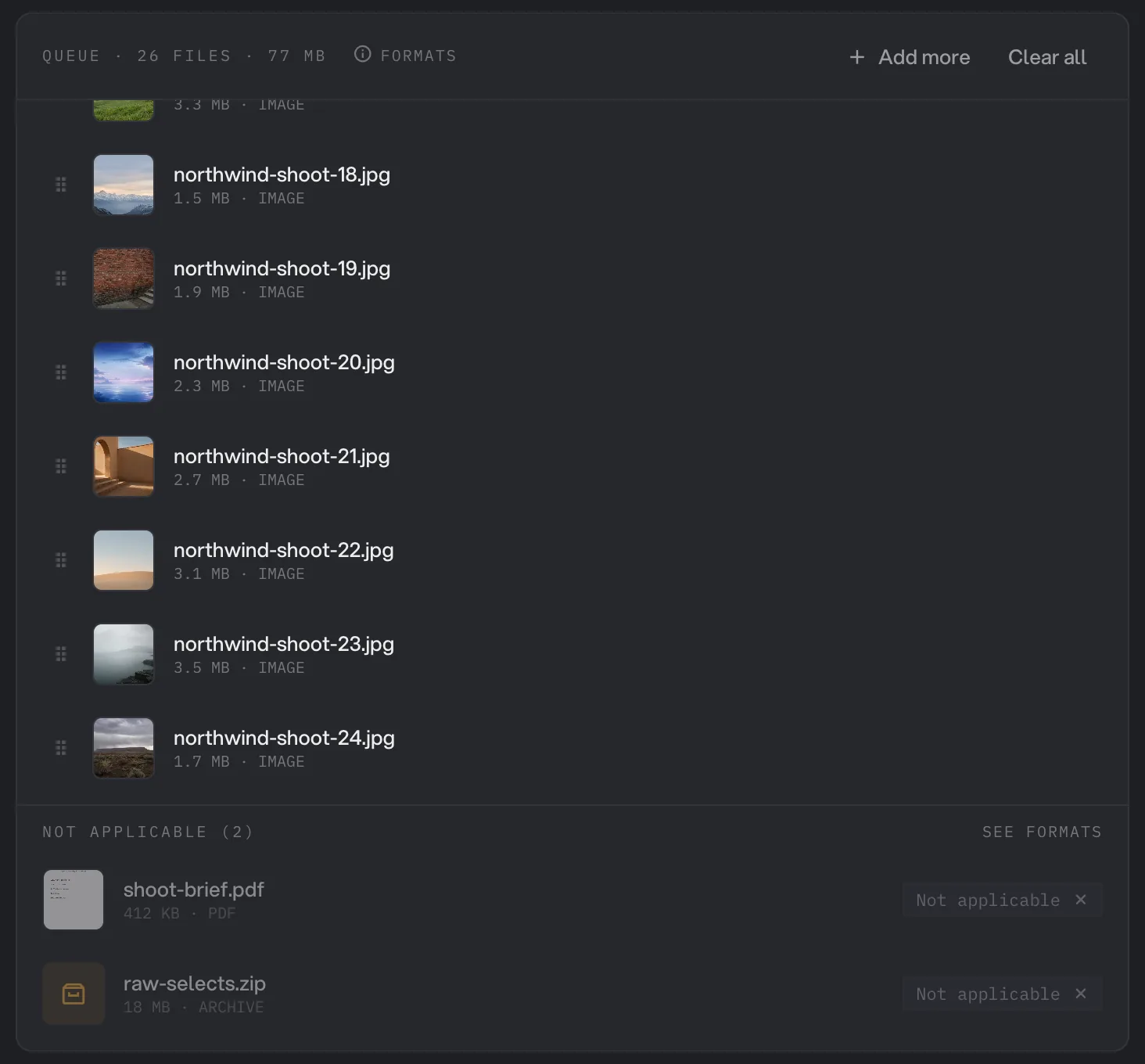Open thumbnail of northwind-shoot-23.jpg foggy coast
Screen dimensions: 1145x1064
pos(124,654)
